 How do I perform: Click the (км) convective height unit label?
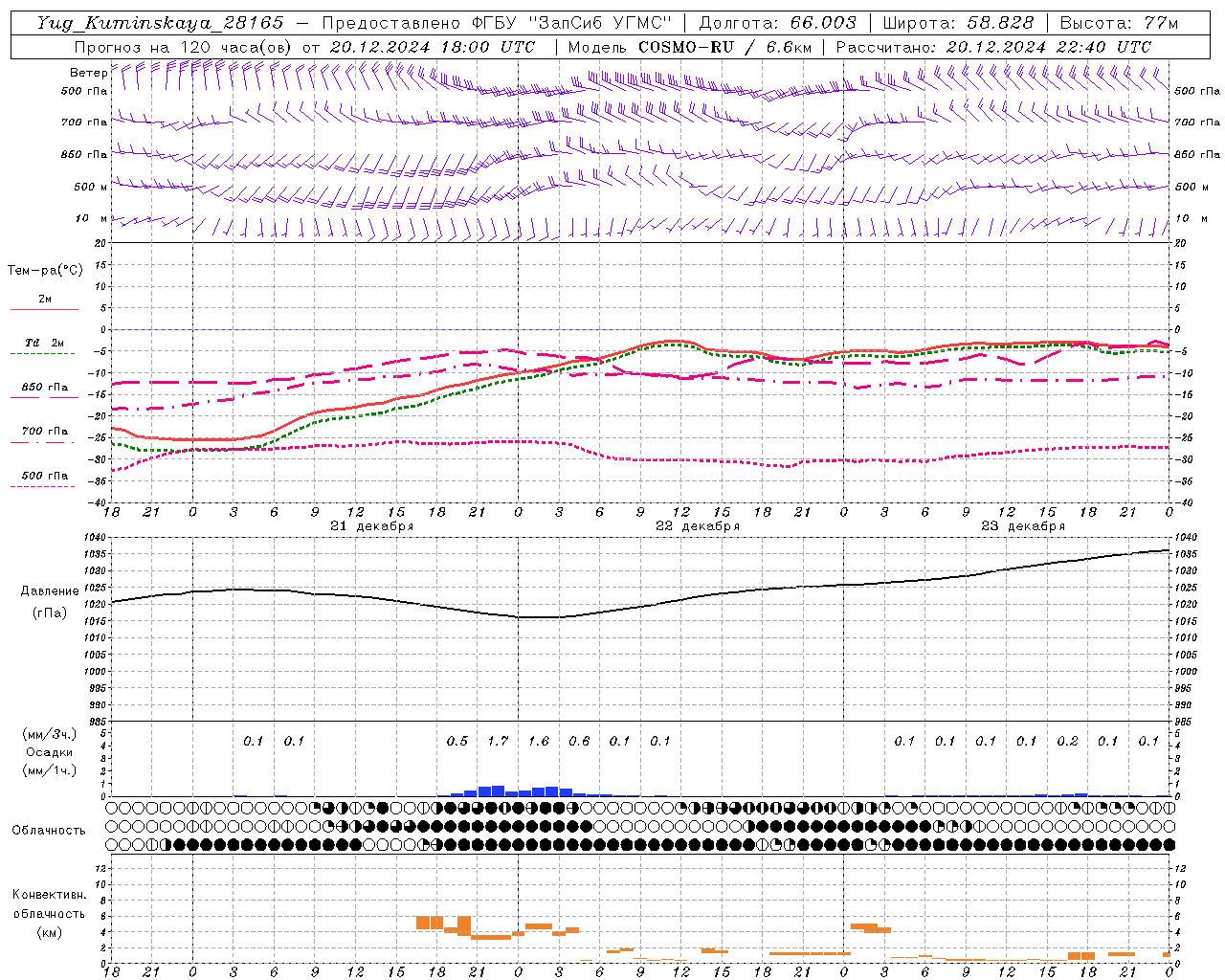49,931
